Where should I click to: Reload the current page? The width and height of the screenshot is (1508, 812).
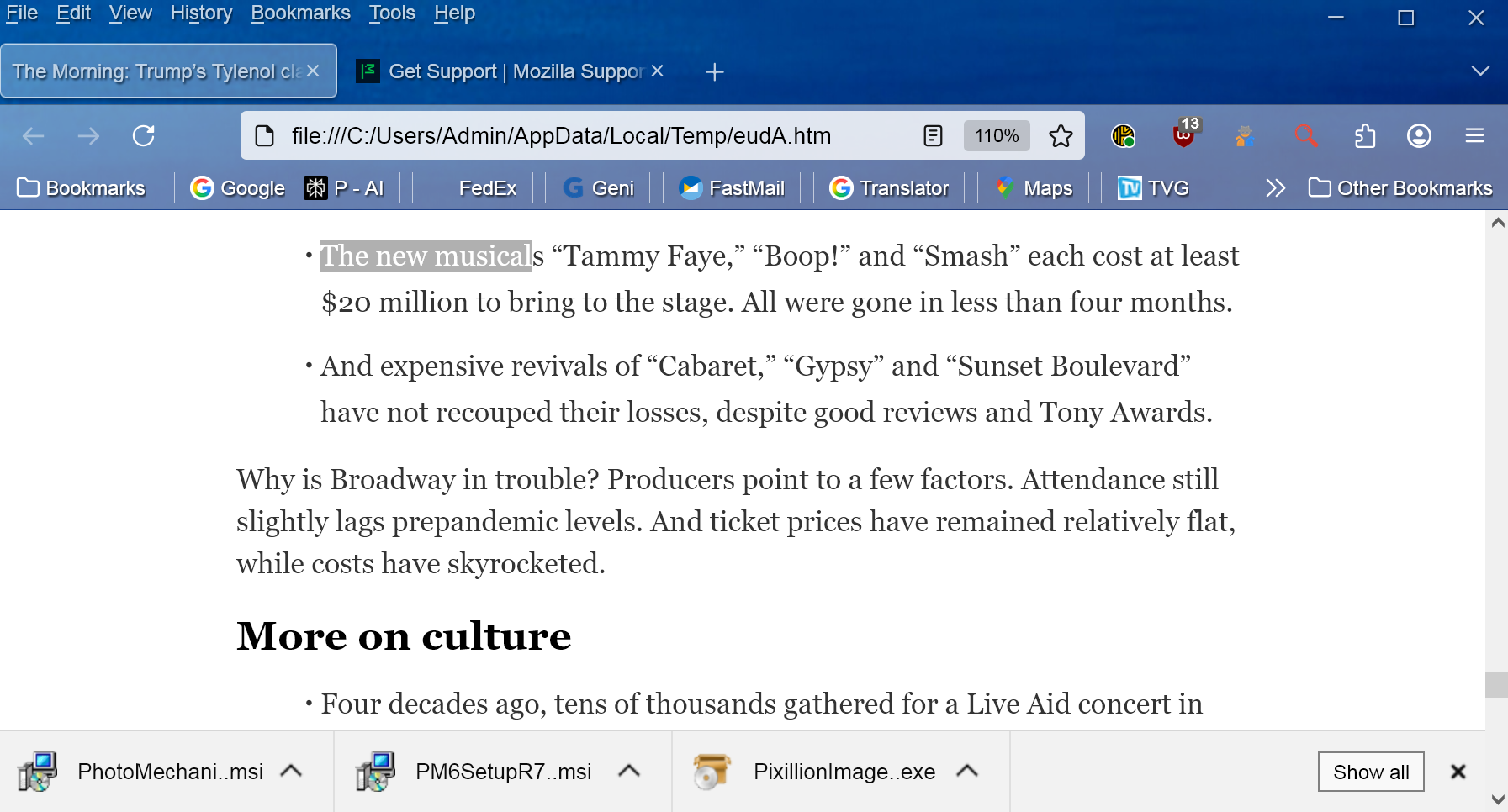[x=144, y=135]
